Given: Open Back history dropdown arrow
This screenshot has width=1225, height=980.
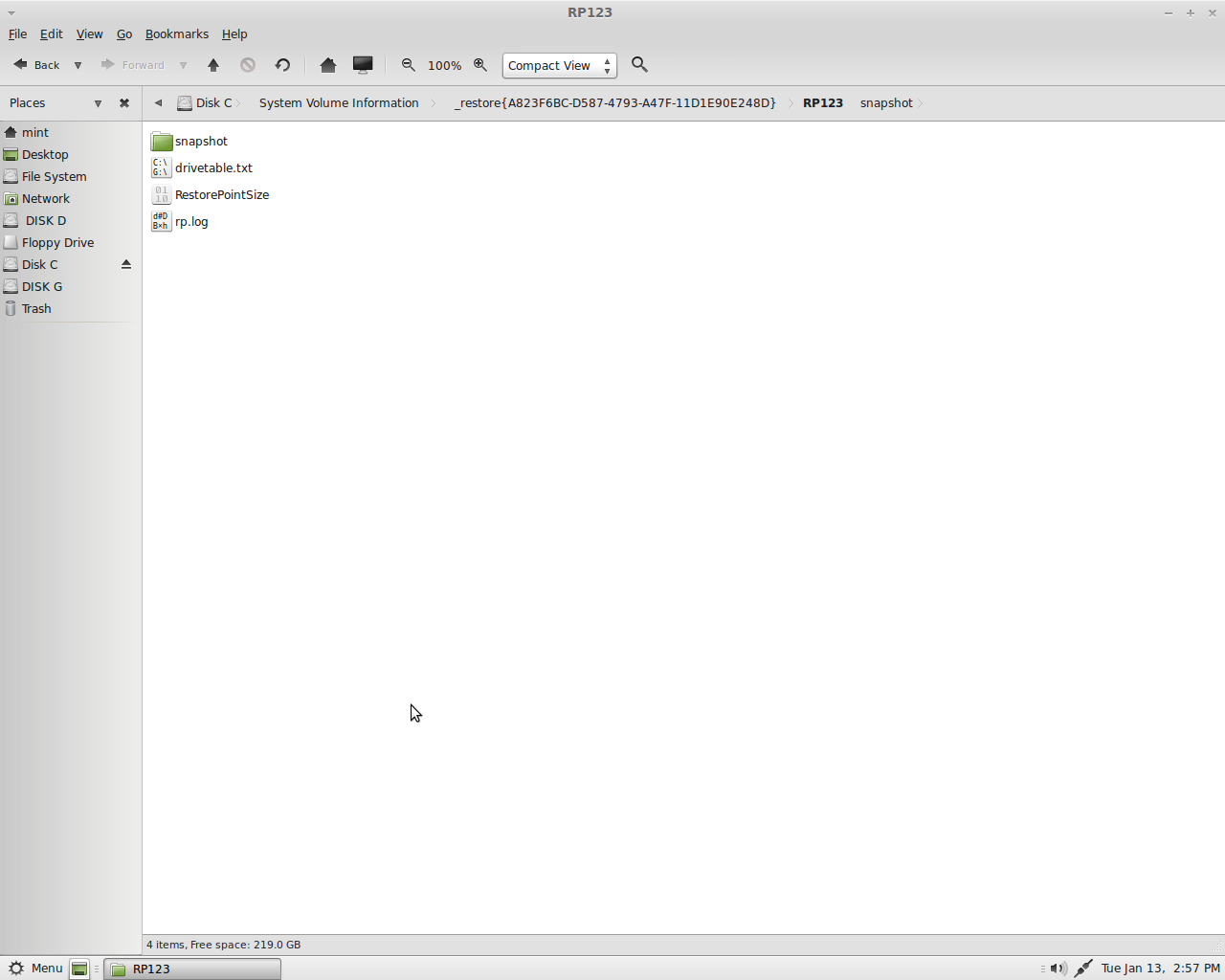Looking at the screenshot, I should point(78,65).
